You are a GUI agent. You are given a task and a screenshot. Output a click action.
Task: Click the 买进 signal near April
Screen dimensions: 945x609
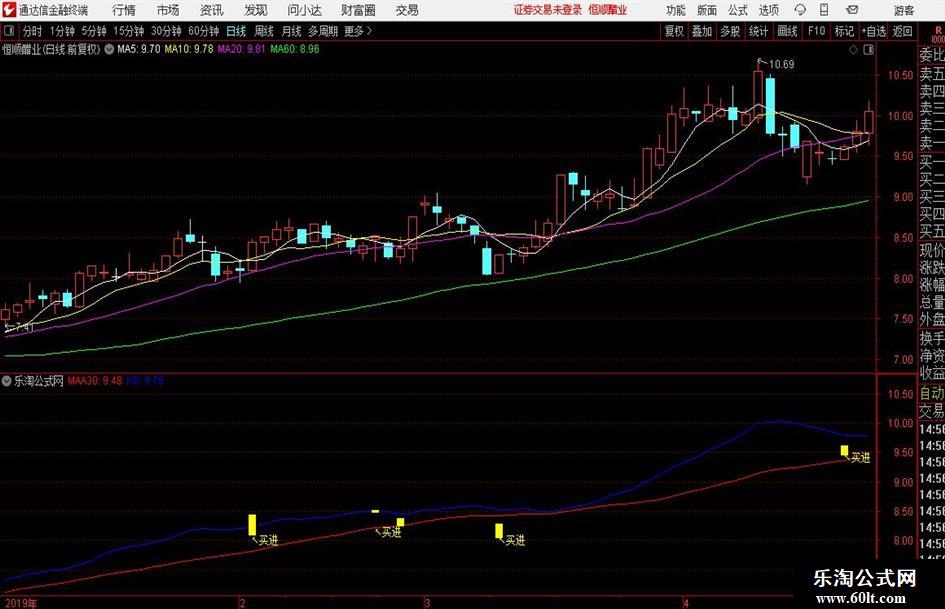[860, 458]
